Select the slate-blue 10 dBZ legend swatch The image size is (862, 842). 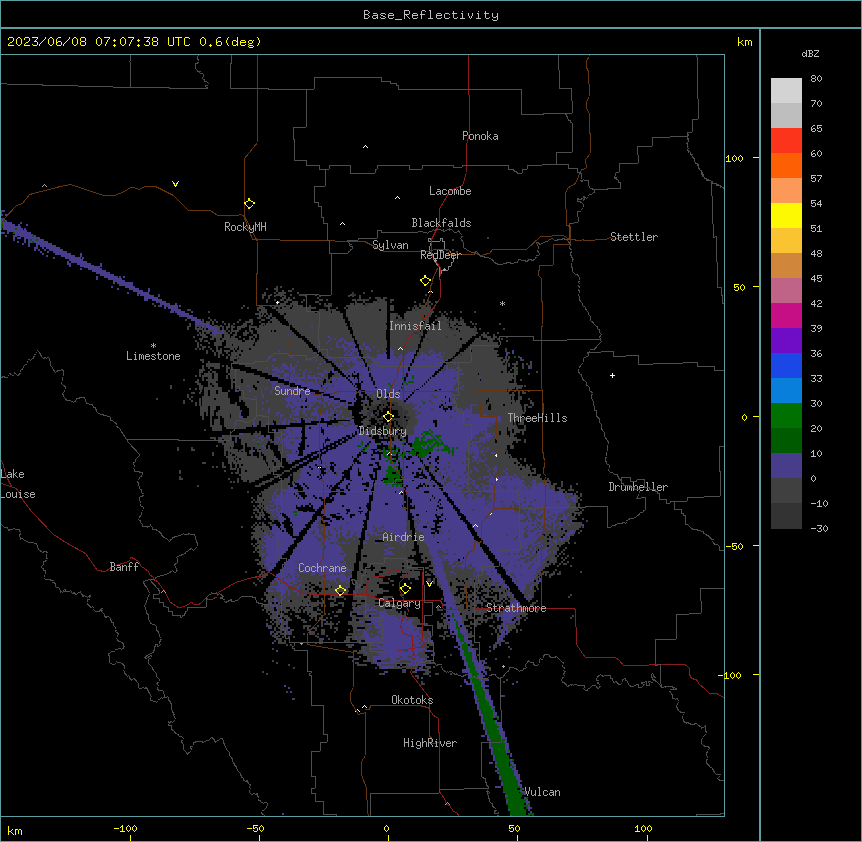786,466
